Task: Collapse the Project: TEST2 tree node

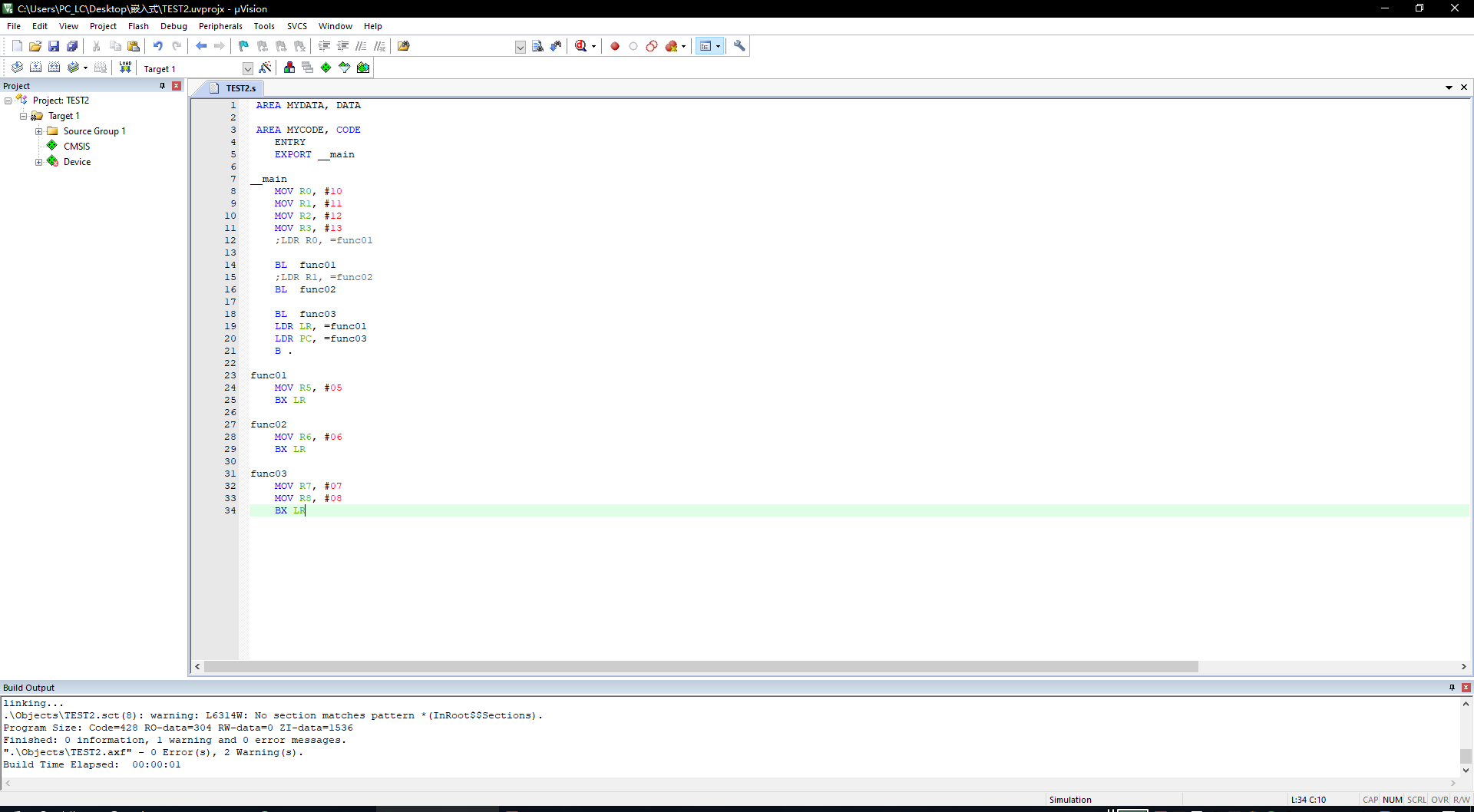Action: click(8, 101)
